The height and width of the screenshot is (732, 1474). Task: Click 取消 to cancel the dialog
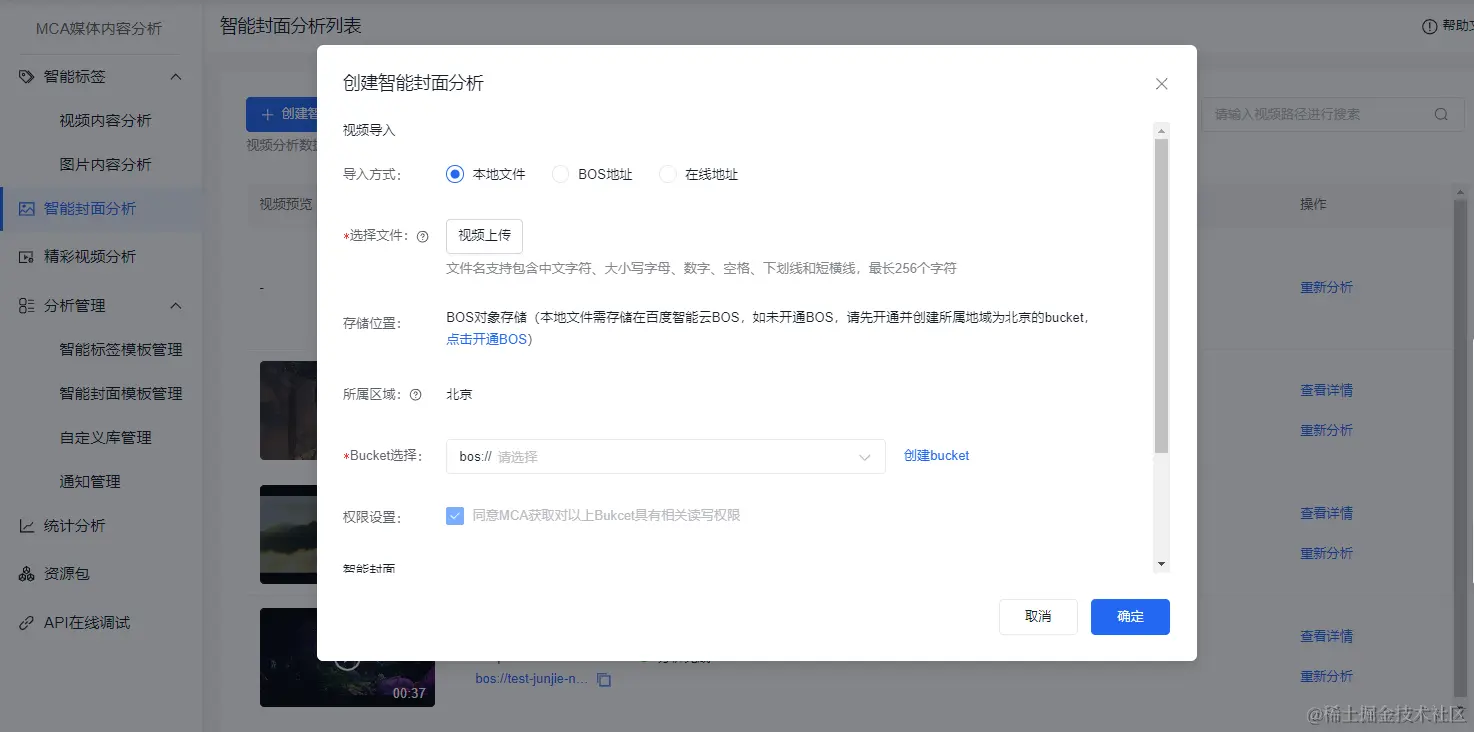click(1038, 617)
